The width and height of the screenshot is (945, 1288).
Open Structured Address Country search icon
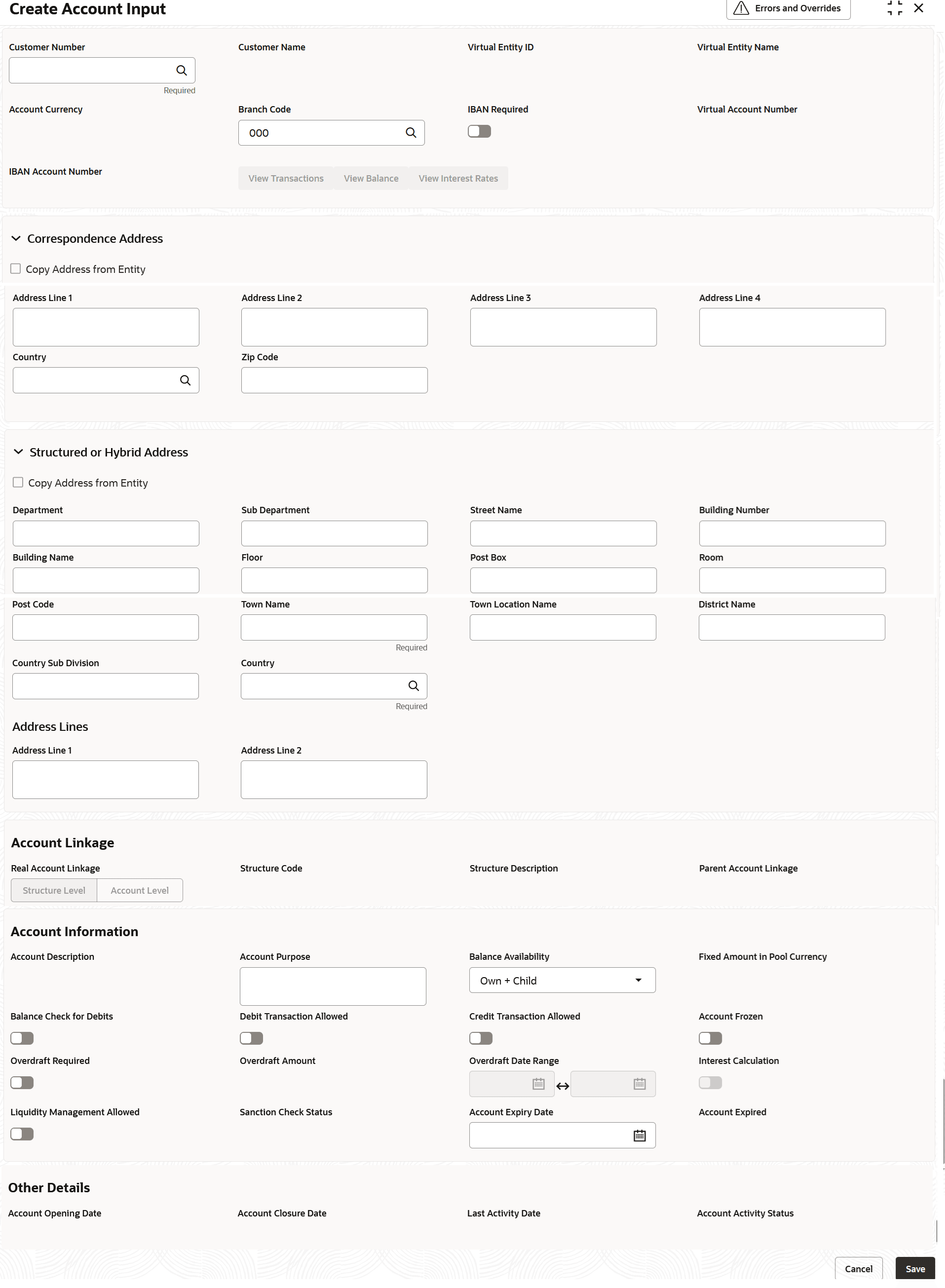[414, 686]
